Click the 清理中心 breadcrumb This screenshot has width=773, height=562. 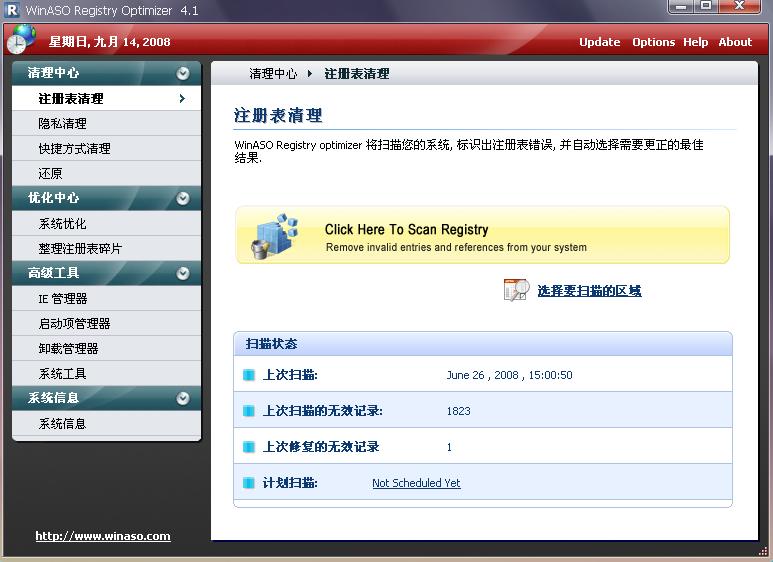pos(273,74)
